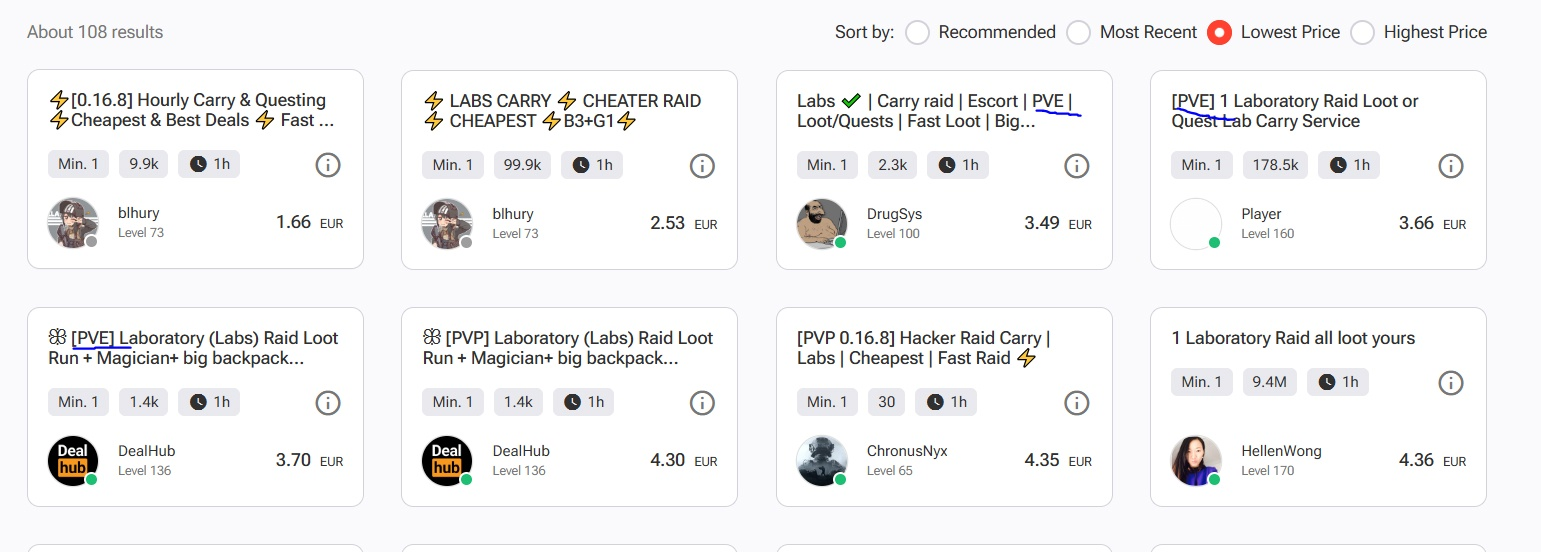1541x552 pixels.
Task: Choose Highest Price sorting
Action: pyautogui.click(x=1362, y=33)
